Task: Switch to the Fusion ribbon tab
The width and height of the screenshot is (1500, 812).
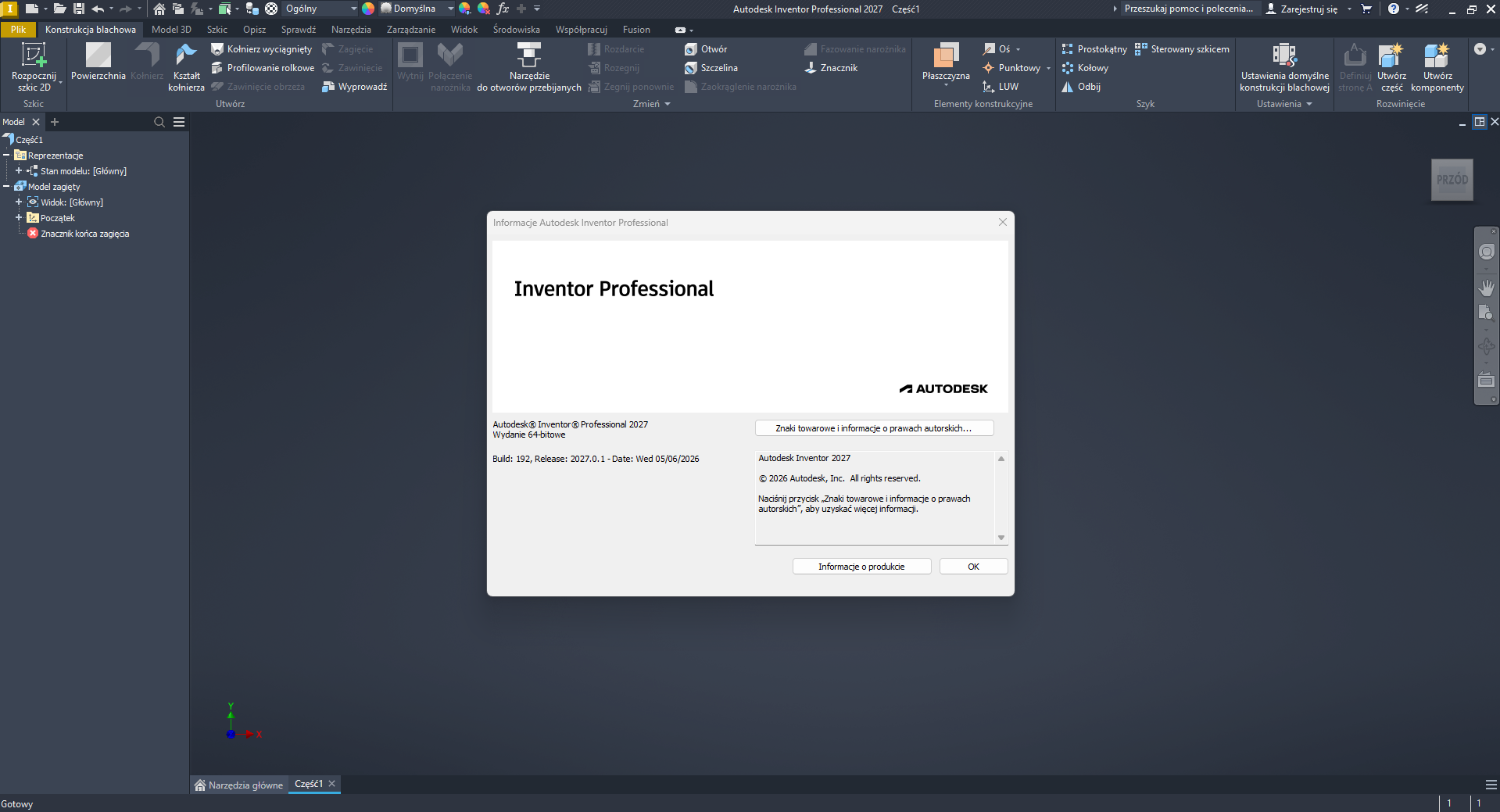Action: [x=636, y=30]
